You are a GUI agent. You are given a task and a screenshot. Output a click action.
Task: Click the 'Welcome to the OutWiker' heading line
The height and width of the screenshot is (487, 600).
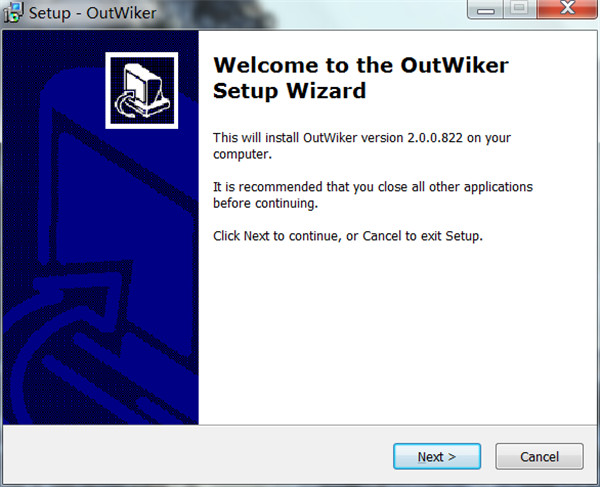coord(361,65)
